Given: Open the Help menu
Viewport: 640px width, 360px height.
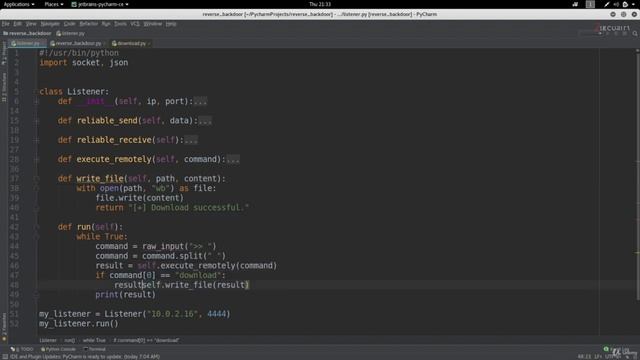Looking at the screenshot, I should coord(171,24).
